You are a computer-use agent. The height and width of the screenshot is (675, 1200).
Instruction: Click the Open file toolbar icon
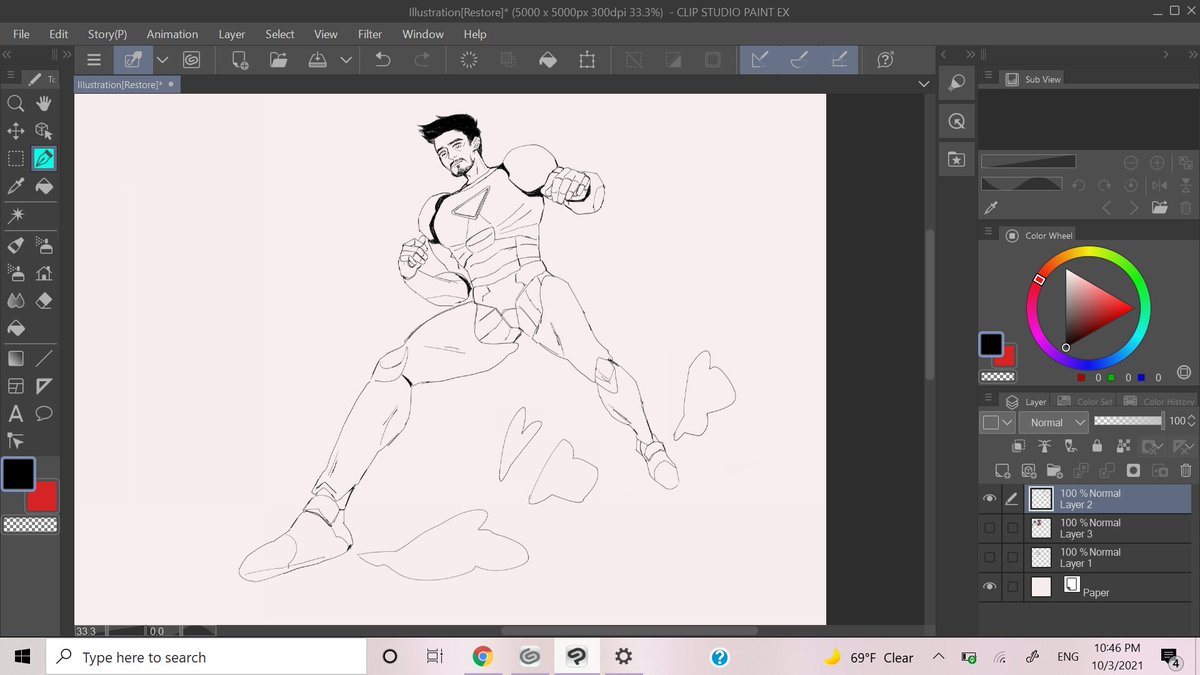[279, 60]
